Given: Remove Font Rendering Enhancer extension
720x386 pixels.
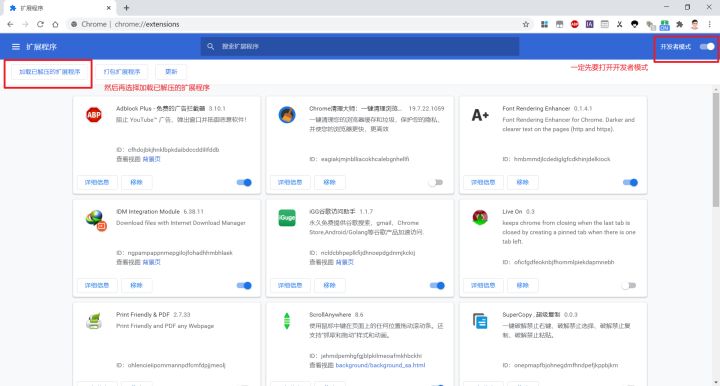Looking at the screenshot, I should click(x=523, y=182).
